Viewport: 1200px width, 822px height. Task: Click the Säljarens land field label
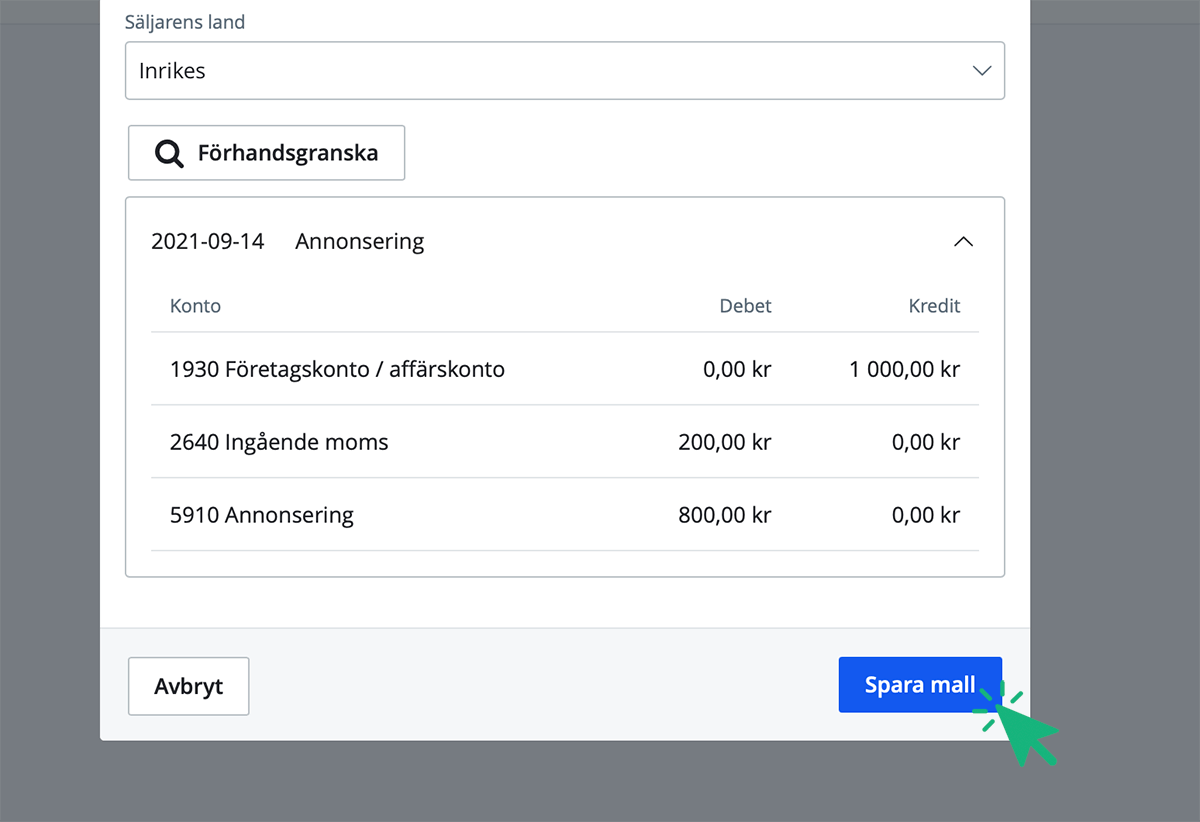point(184,21)
